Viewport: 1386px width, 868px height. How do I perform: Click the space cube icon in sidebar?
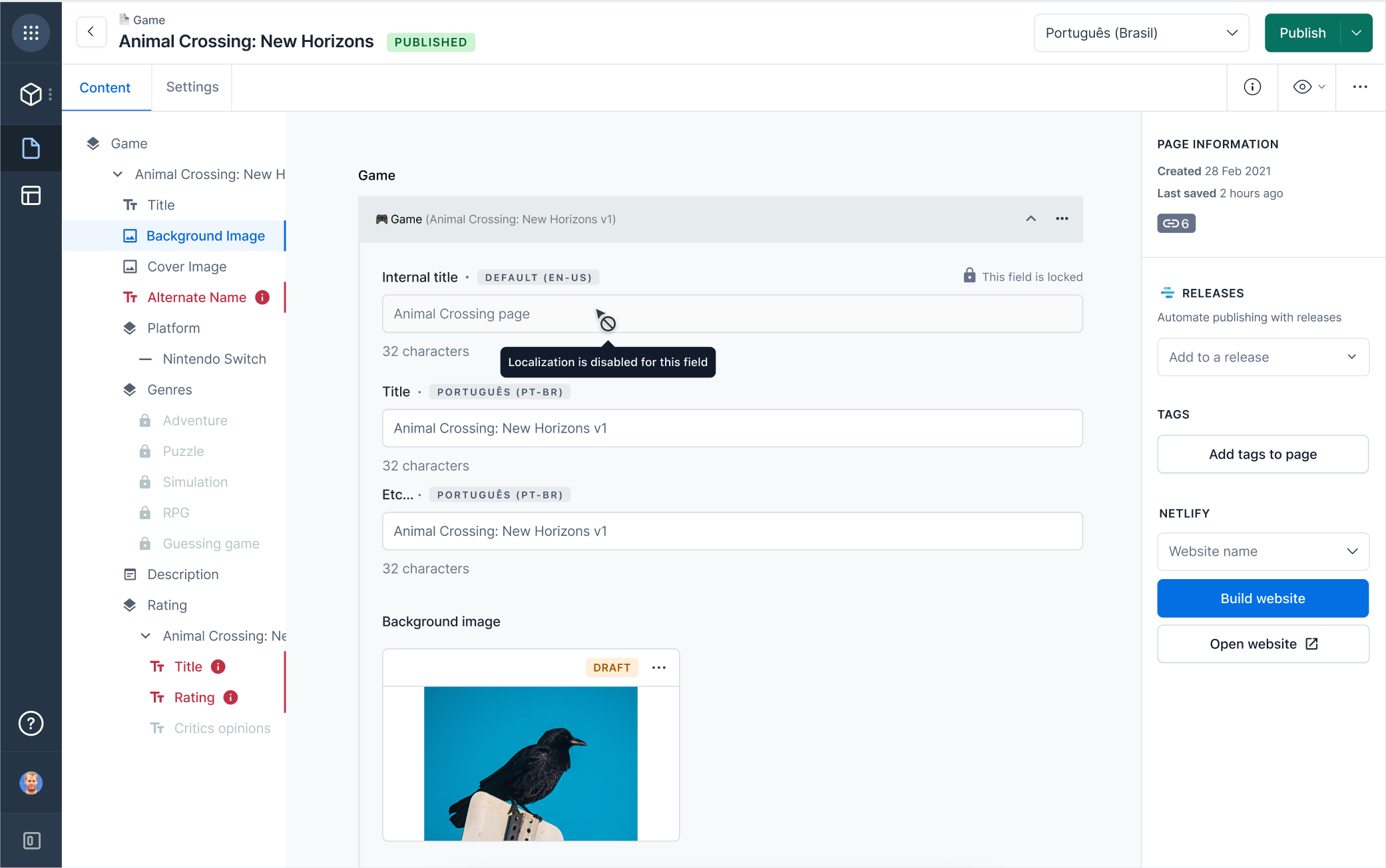(31, 93)
